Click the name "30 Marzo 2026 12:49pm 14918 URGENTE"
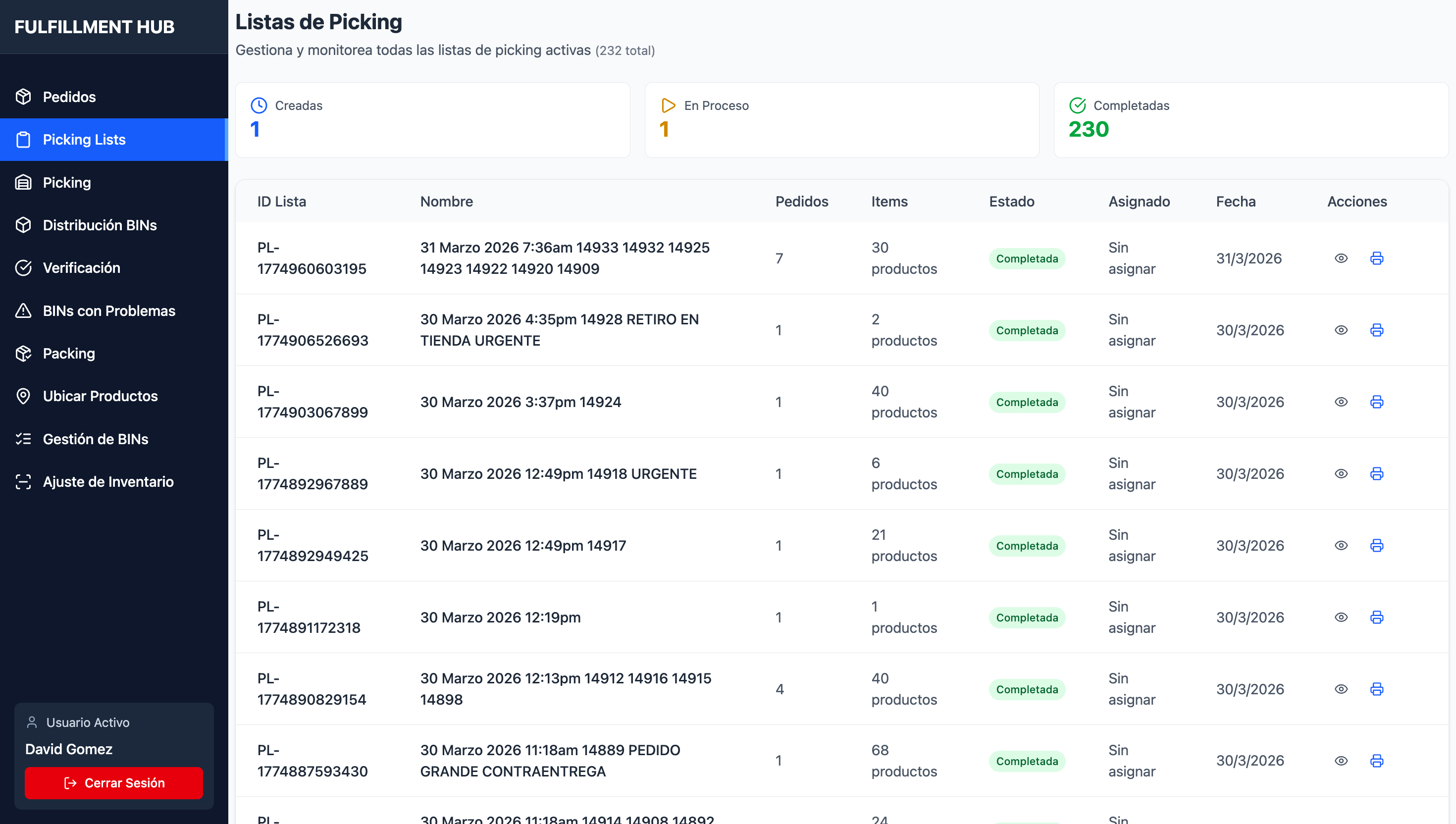Image resolution: width=1456 pixels, height=824 pixels. click(558, 474)
